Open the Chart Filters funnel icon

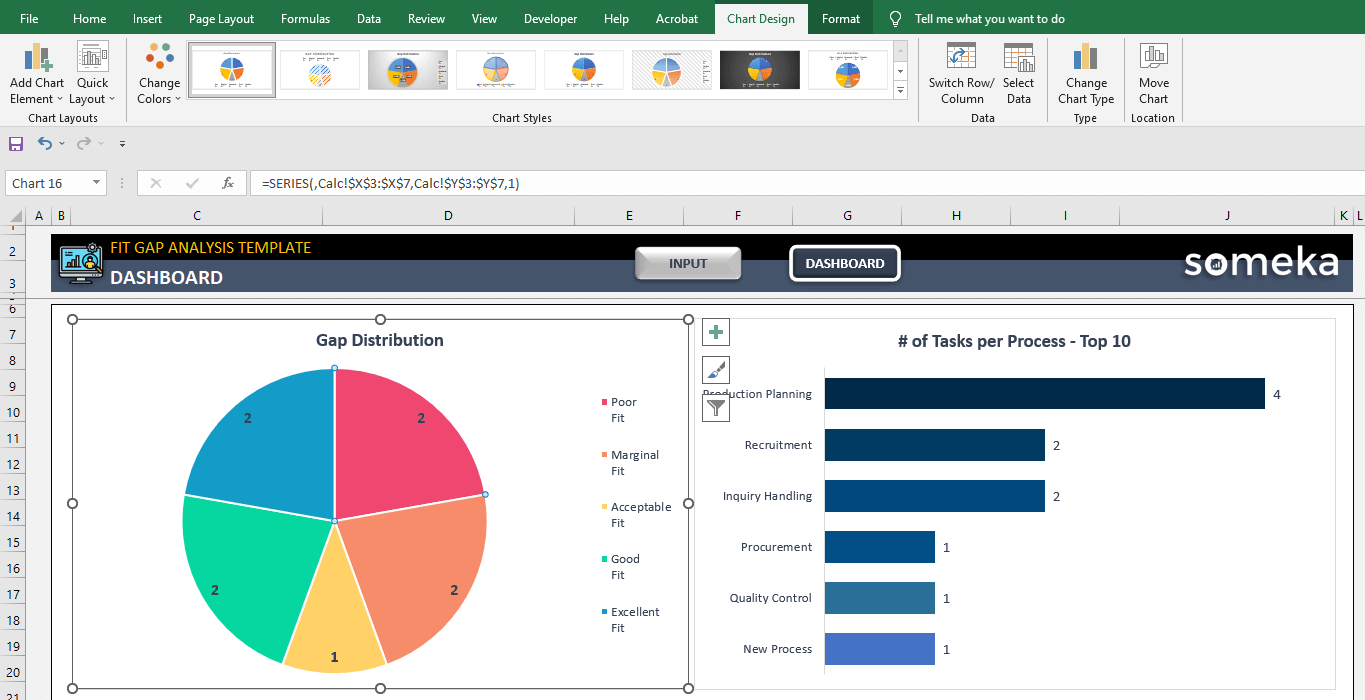[716, 407]
